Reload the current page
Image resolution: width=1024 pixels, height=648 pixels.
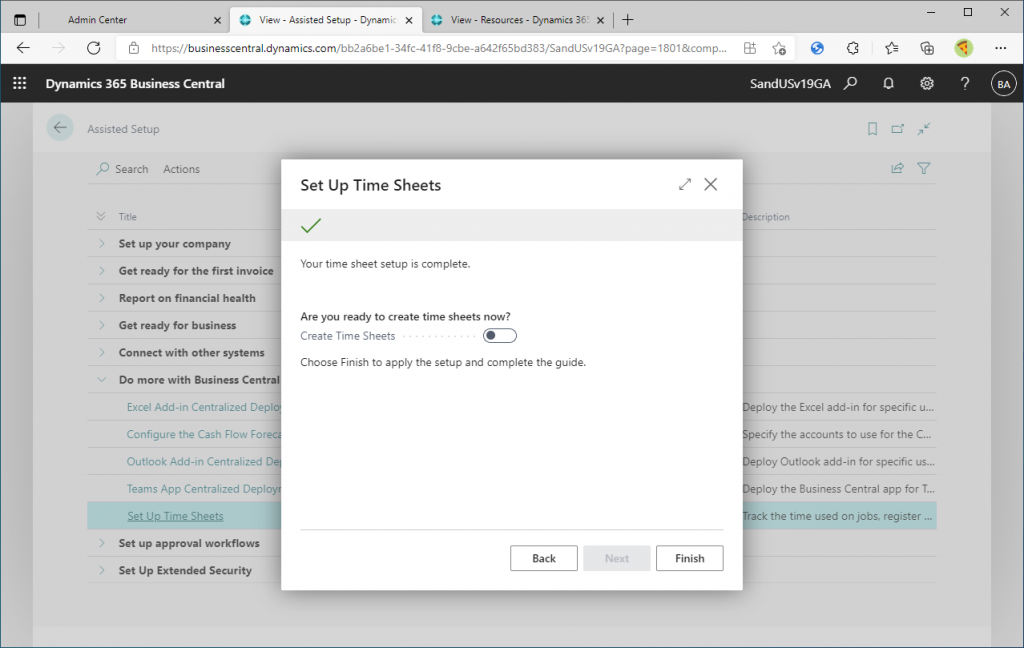[94, 48]
